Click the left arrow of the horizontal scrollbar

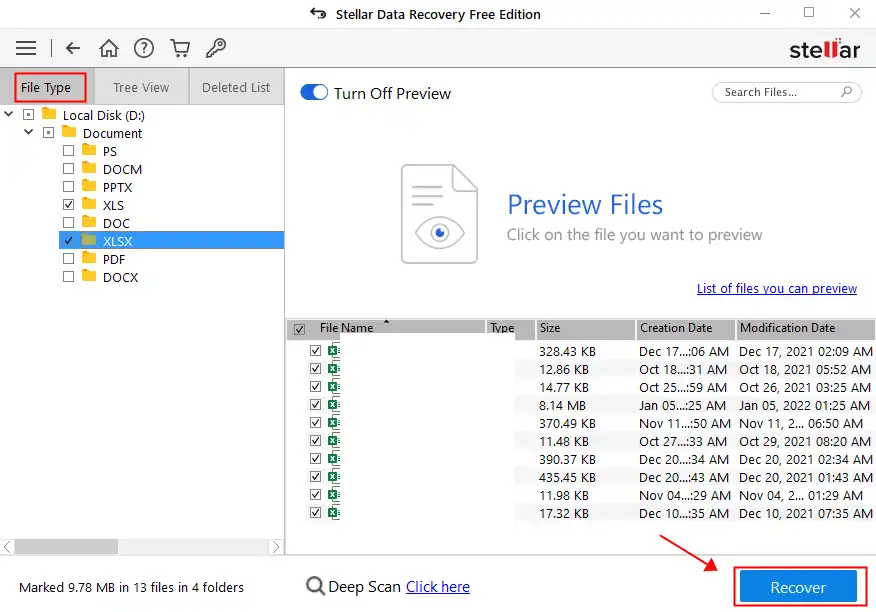[7, 546]
